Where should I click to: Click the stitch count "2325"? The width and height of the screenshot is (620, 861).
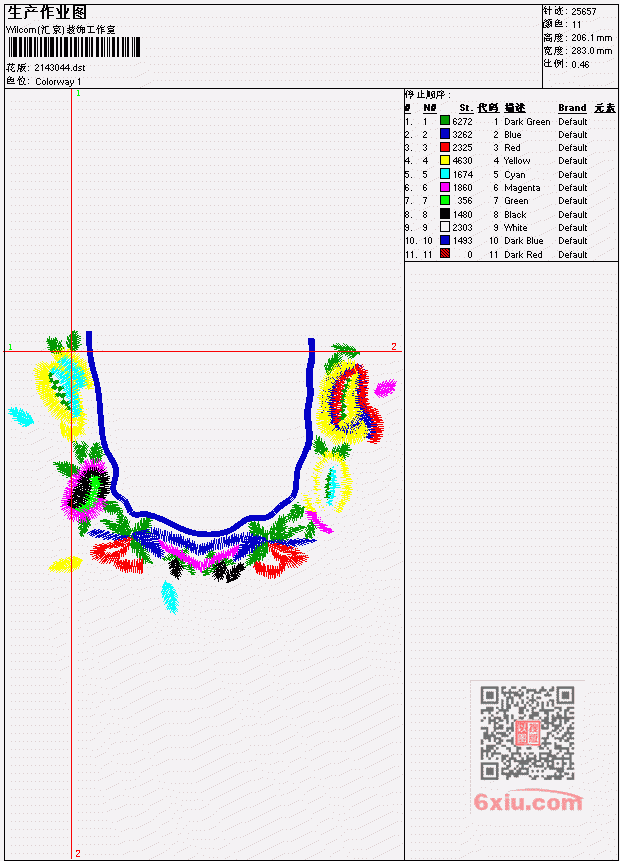tap(462, 148)
